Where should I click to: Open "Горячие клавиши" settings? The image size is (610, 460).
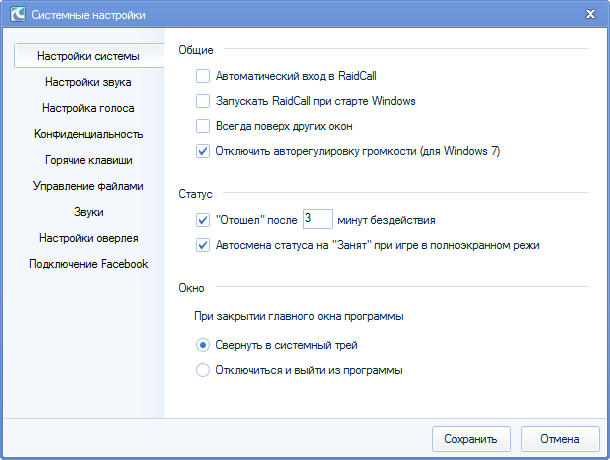(x=88, y=160)
